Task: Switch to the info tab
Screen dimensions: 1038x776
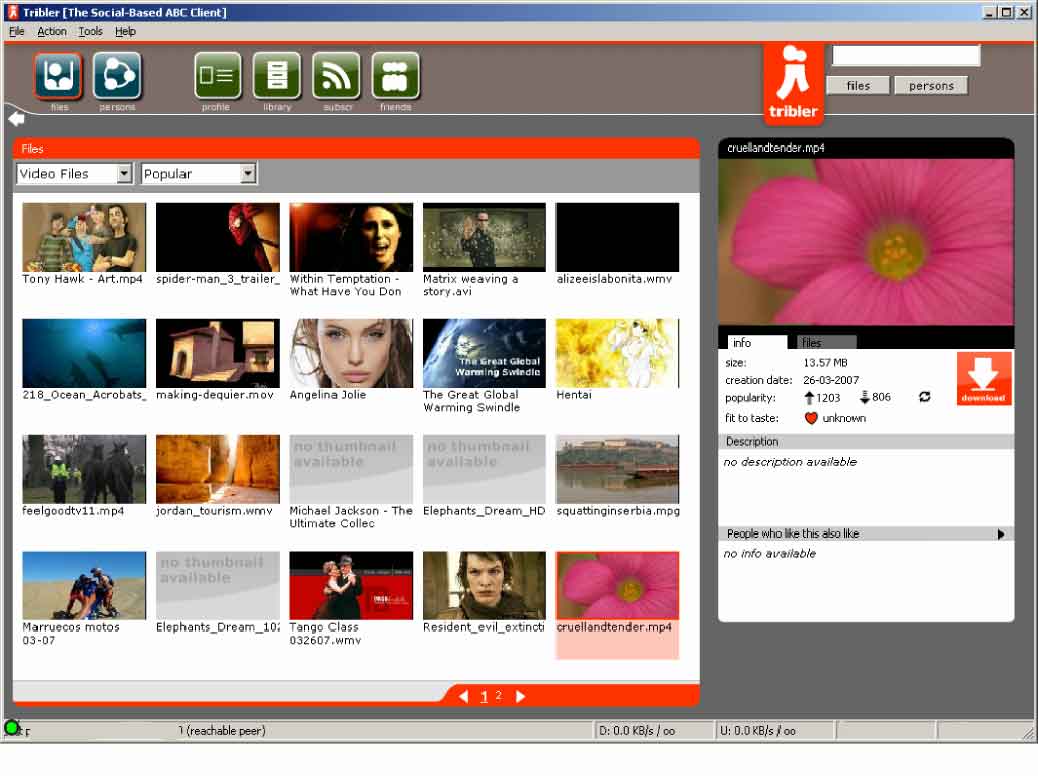Action: [757, 342]
